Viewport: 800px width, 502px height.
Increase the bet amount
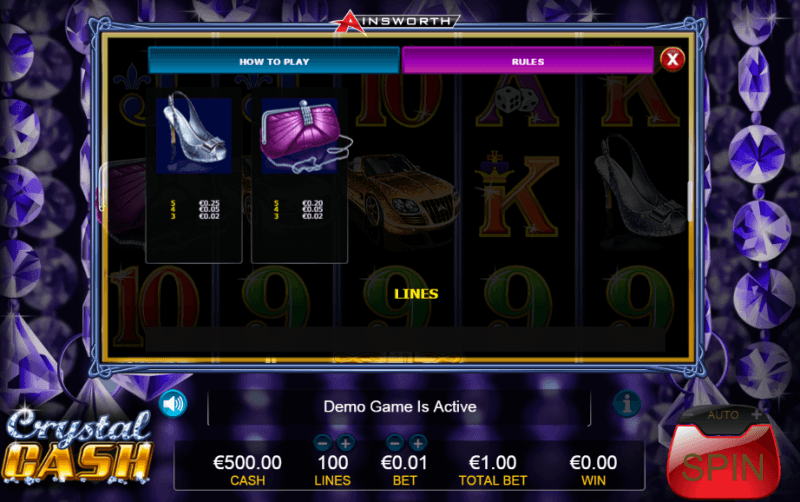pos(418,443)
